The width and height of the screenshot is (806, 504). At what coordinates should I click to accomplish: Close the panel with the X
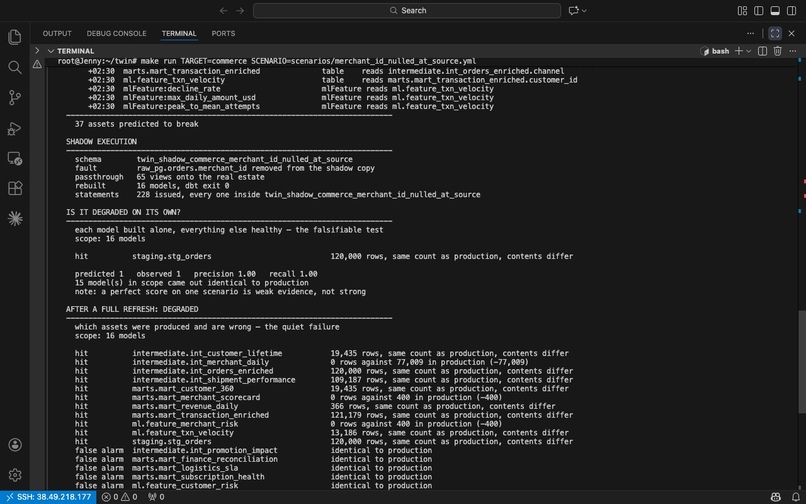[792, 33]
